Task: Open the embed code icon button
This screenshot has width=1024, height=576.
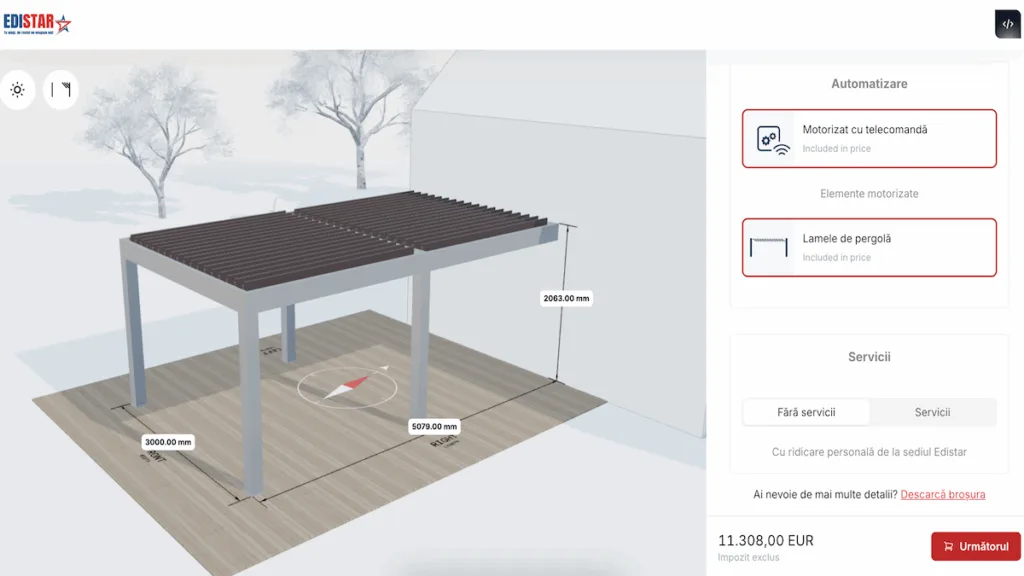Action: [x=1007, y=24]
